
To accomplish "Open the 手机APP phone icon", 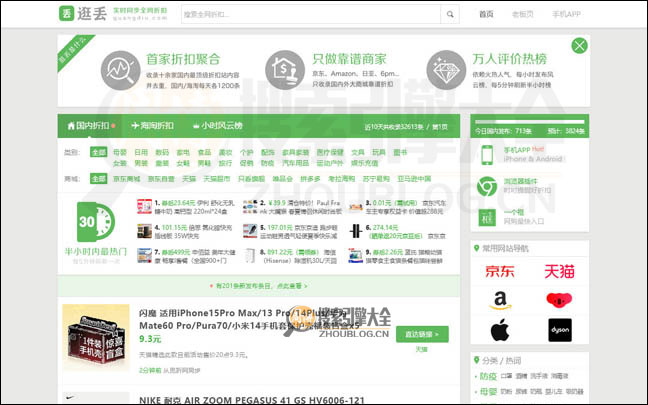I will click(x=487, y=155).
